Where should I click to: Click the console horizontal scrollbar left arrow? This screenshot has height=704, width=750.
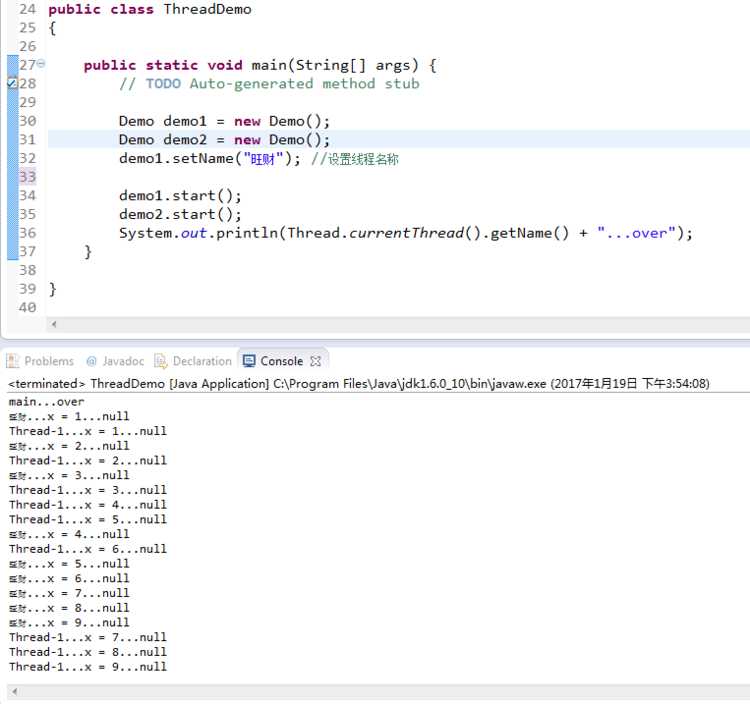click(x=15, y=691)
